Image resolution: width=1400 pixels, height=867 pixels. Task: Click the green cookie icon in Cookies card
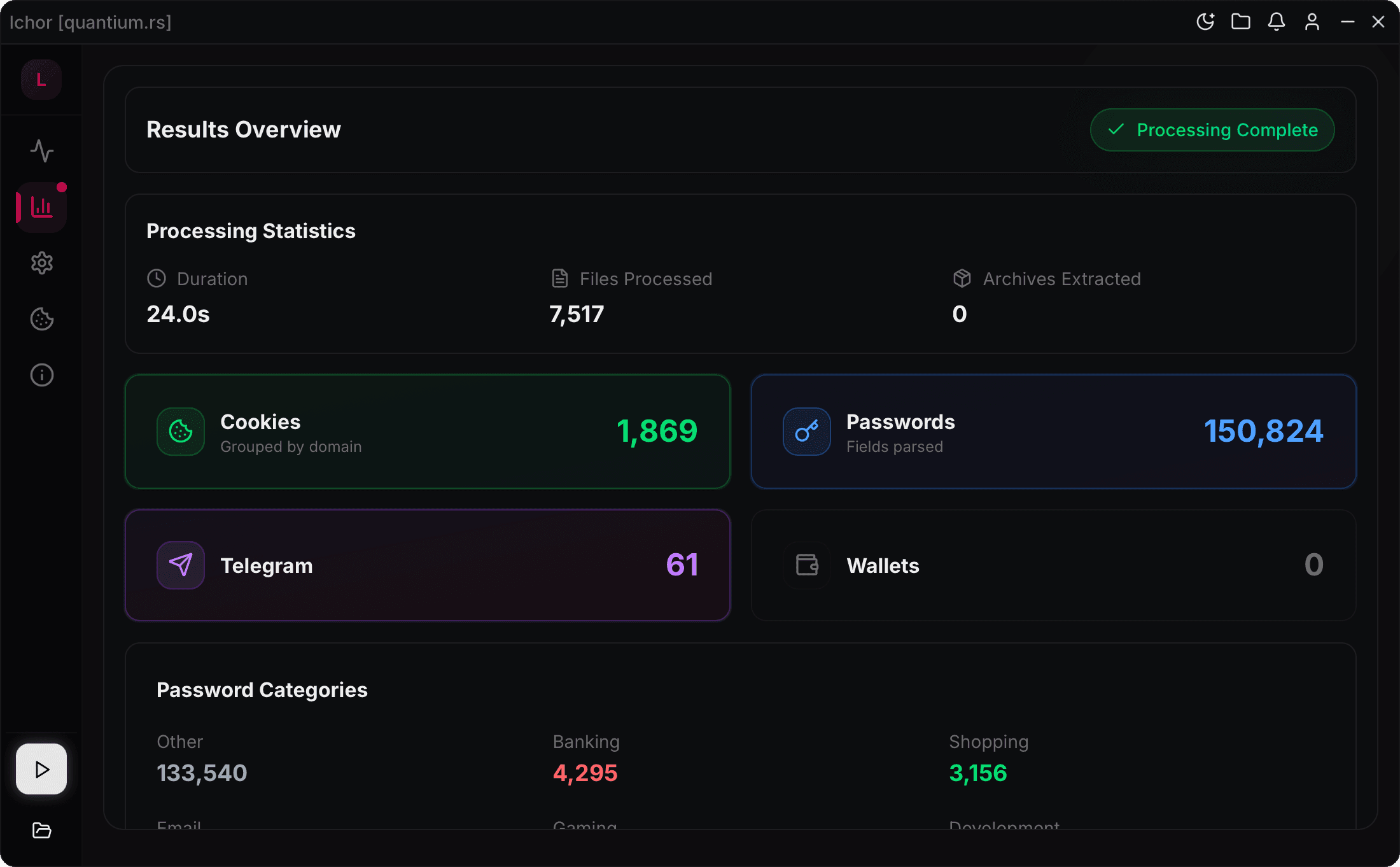(181, 432)
